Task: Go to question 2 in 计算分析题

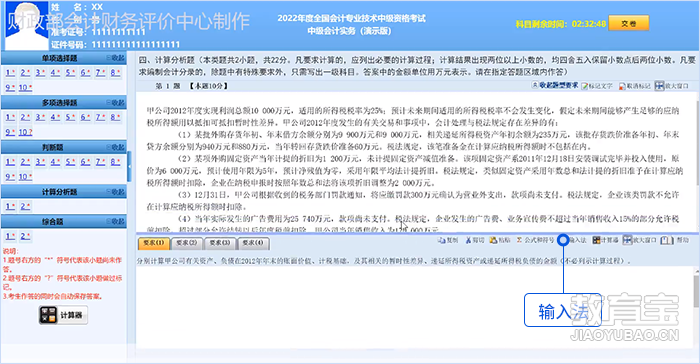Action: (25, 206)
